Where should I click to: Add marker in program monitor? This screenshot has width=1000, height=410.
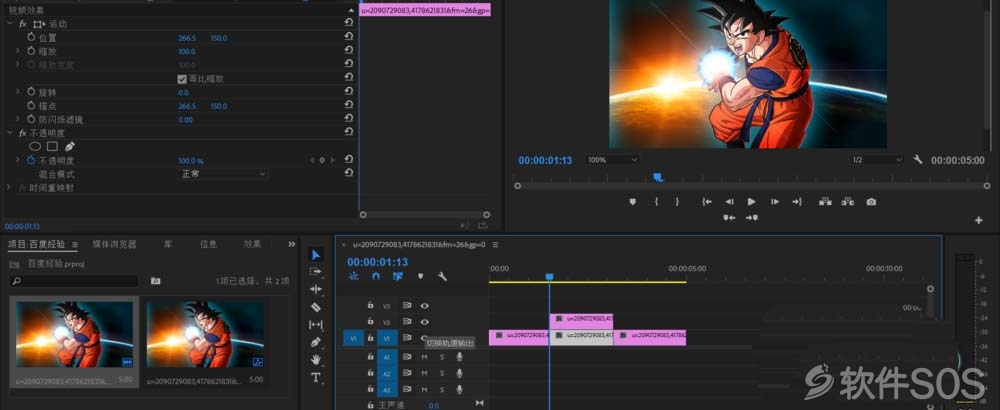(x=633, y=201)
